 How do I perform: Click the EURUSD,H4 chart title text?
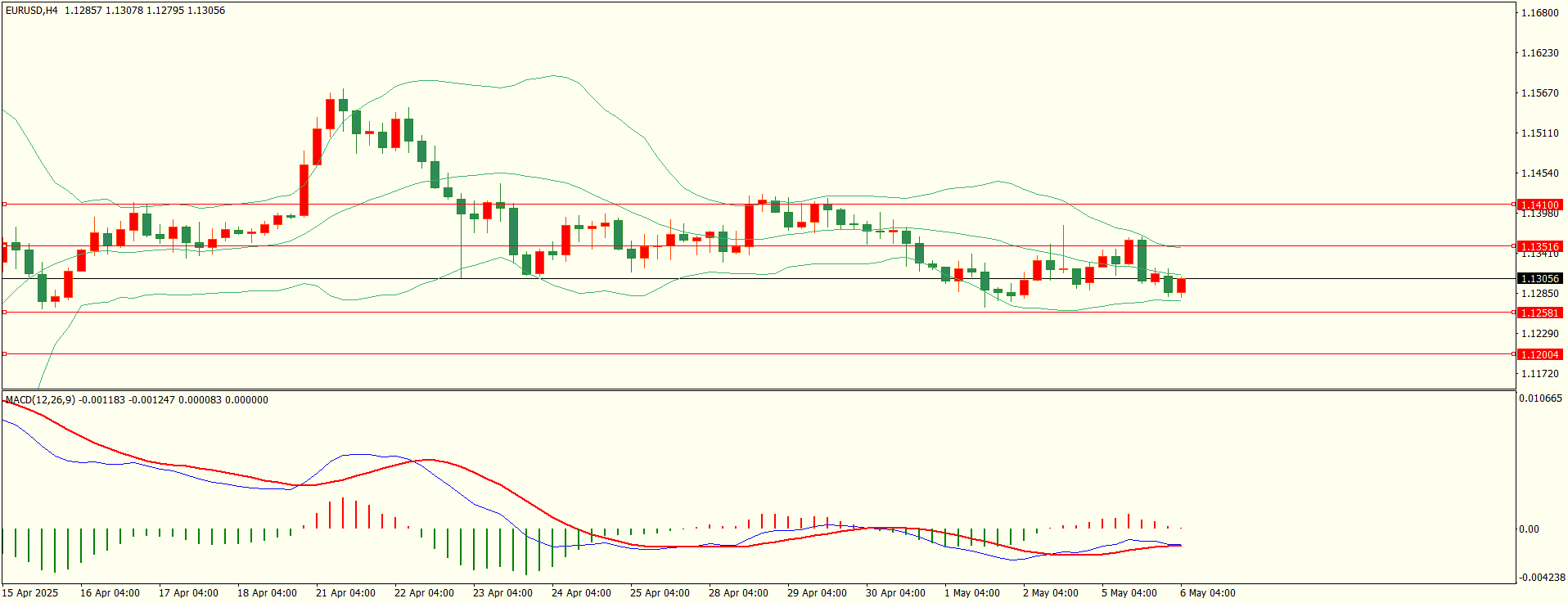pos(32,11)
